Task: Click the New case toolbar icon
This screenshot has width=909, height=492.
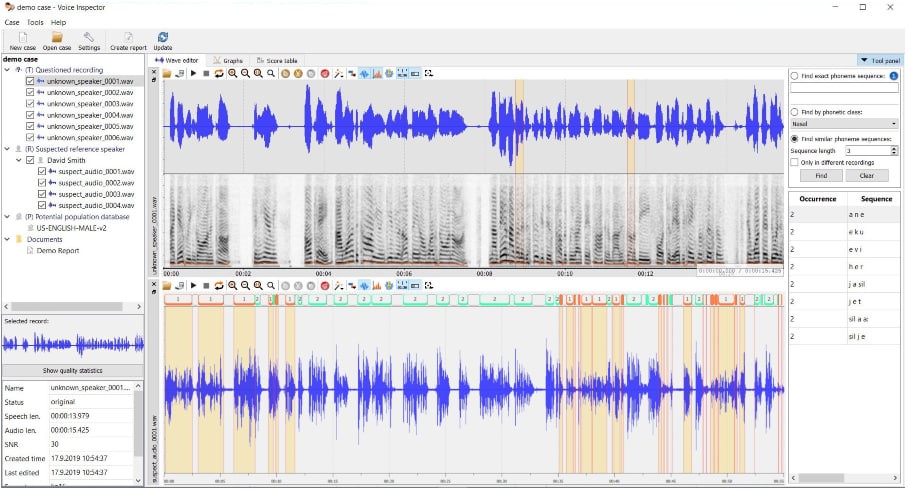Action: pos(22,37)
